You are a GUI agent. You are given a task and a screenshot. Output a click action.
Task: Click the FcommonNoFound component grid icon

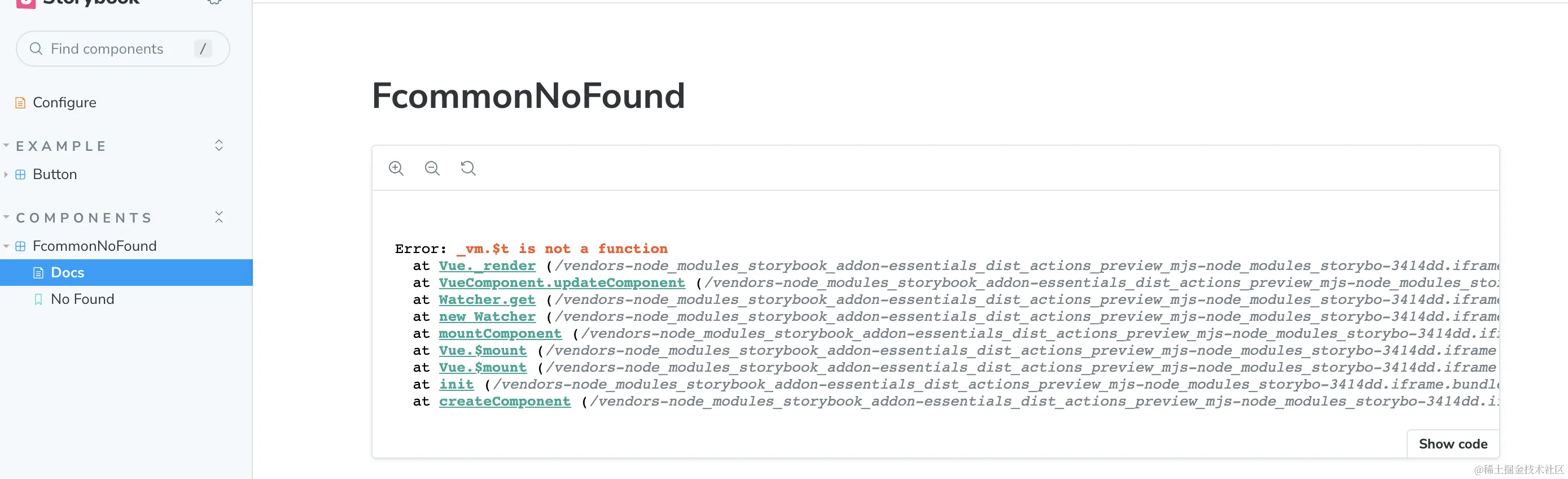click(20, 246)
